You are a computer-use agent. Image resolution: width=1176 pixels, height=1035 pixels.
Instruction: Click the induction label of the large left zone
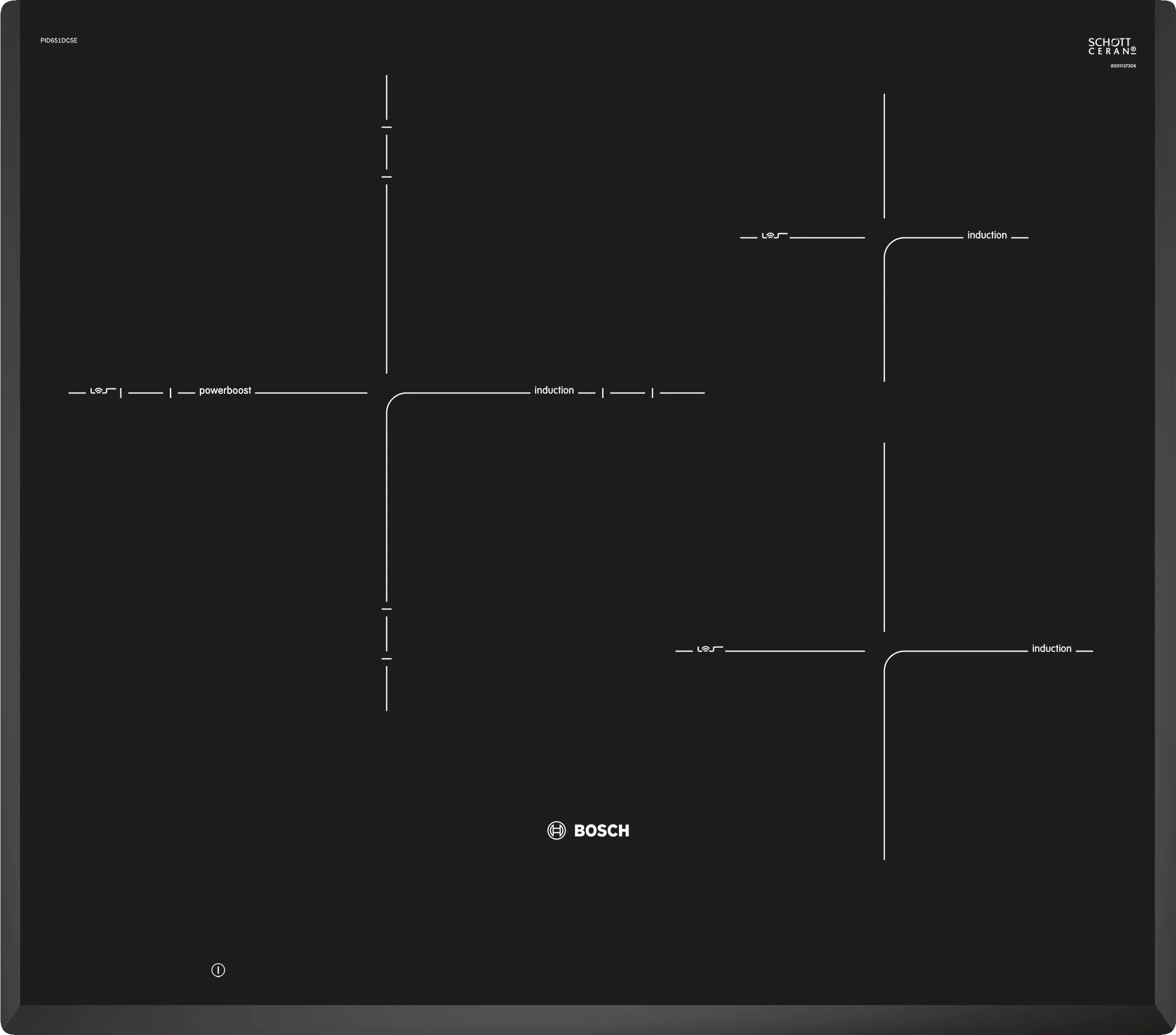(x=554, y=391)
